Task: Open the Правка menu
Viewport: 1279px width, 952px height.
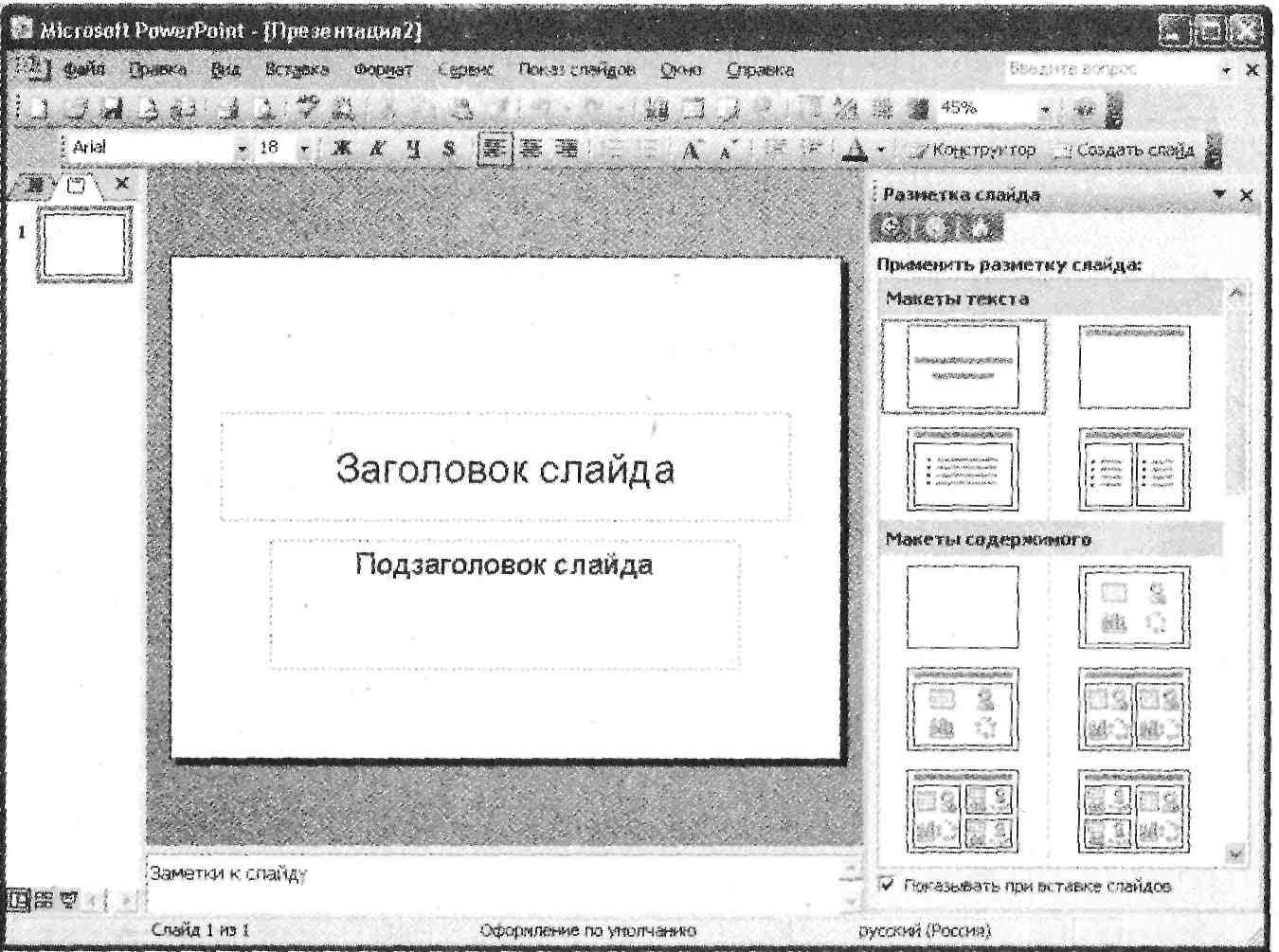Action: (x=157, y=69)
